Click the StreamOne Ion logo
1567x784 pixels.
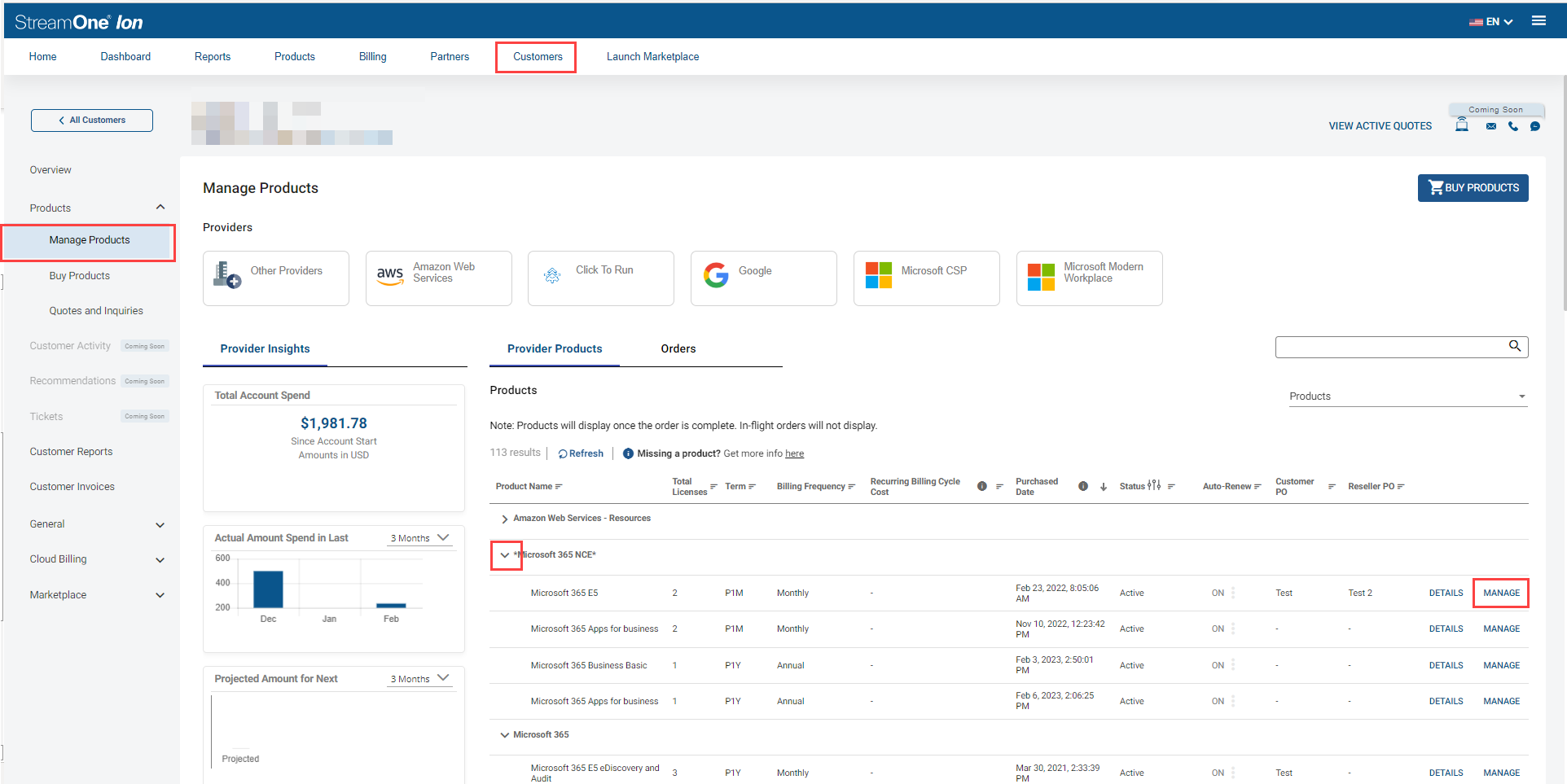(x=79, y=22)
